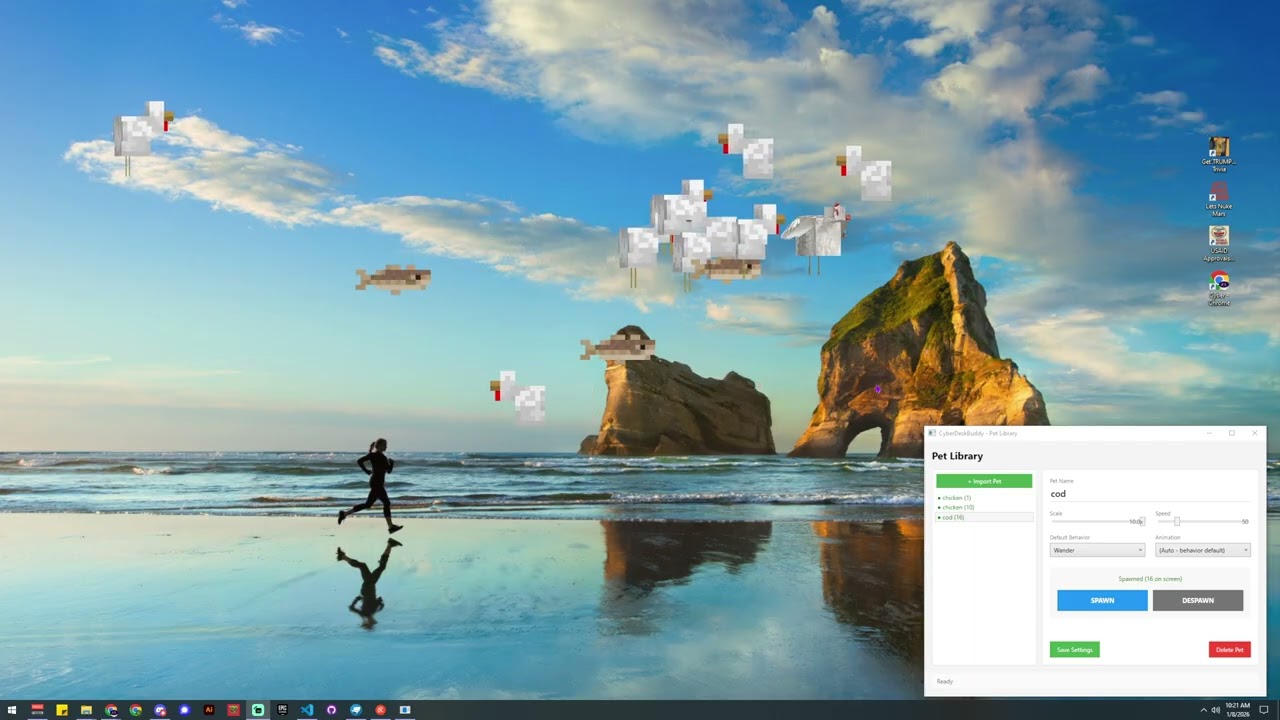Open the Windows Start menu
The height and width of the screenshot is (720, 1280).
(12, 710)
